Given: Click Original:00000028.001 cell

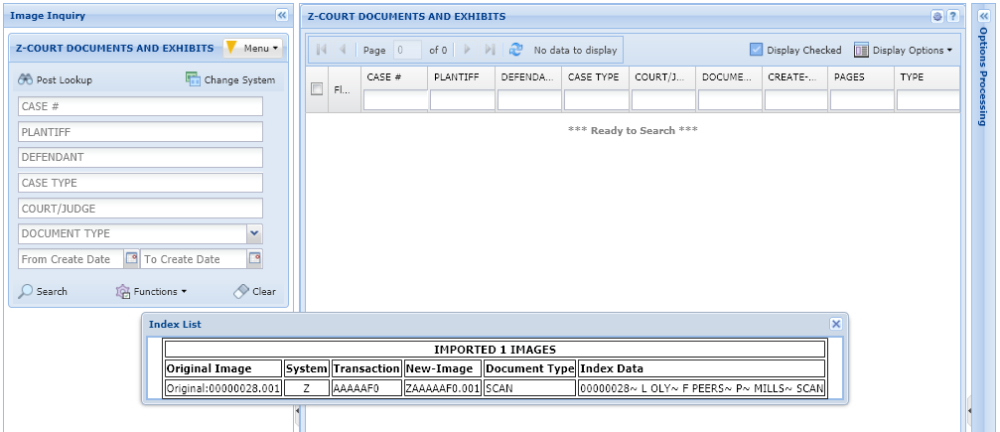Looking at the screenshot, I should [223, 388].
